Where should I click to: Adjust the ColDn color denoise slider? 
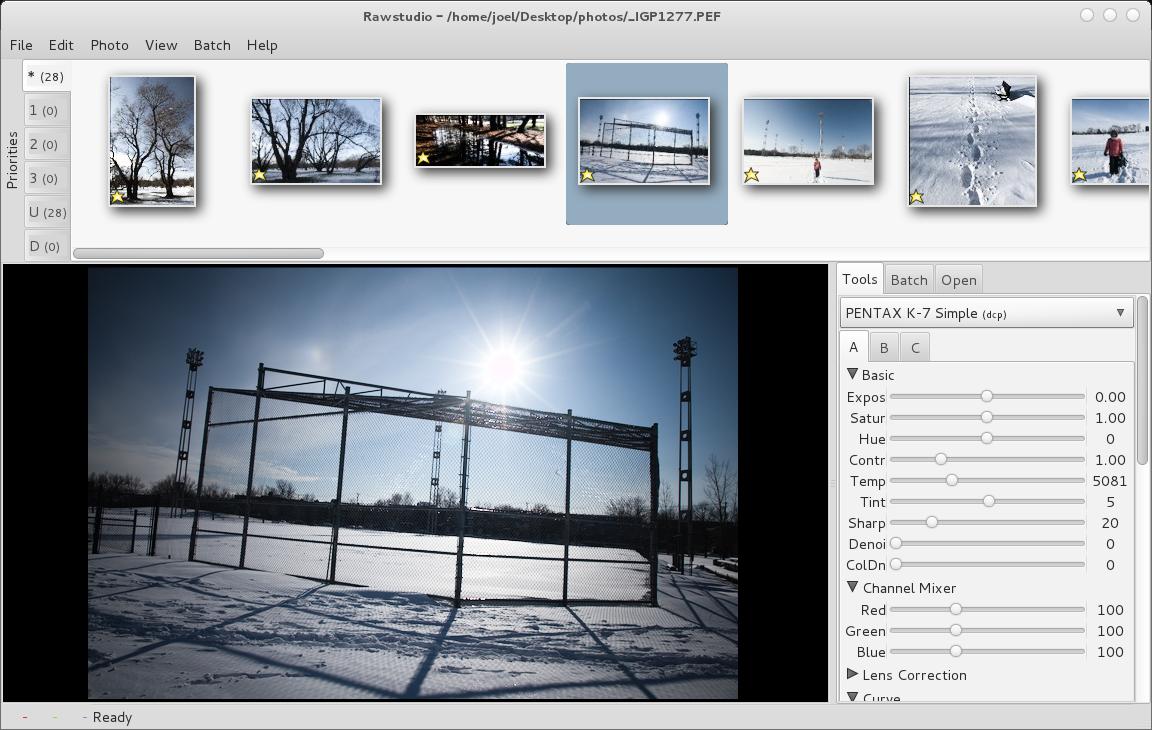point(987,565)
